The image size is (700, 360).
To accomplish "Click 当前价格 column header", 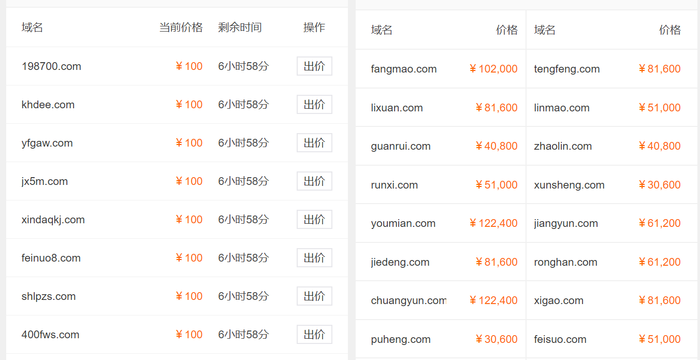I will coord(181,28).
